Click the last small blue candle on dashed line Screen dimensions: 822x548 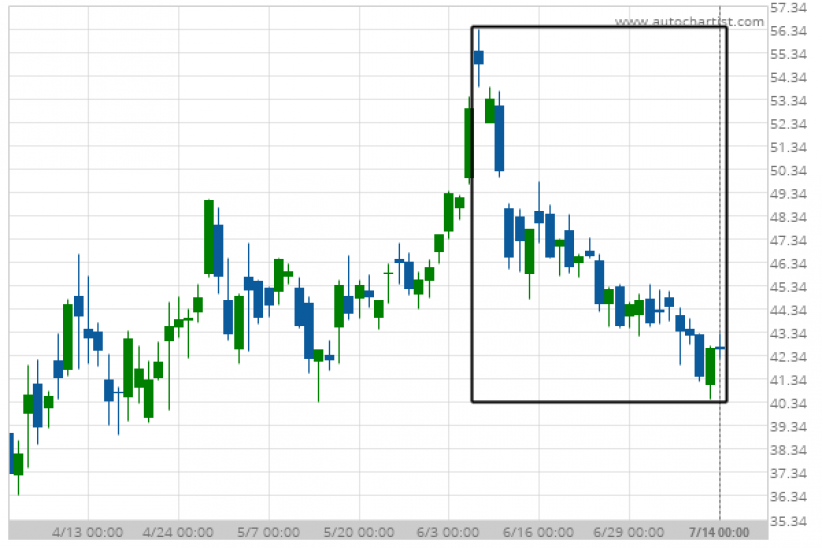(720, 348)
